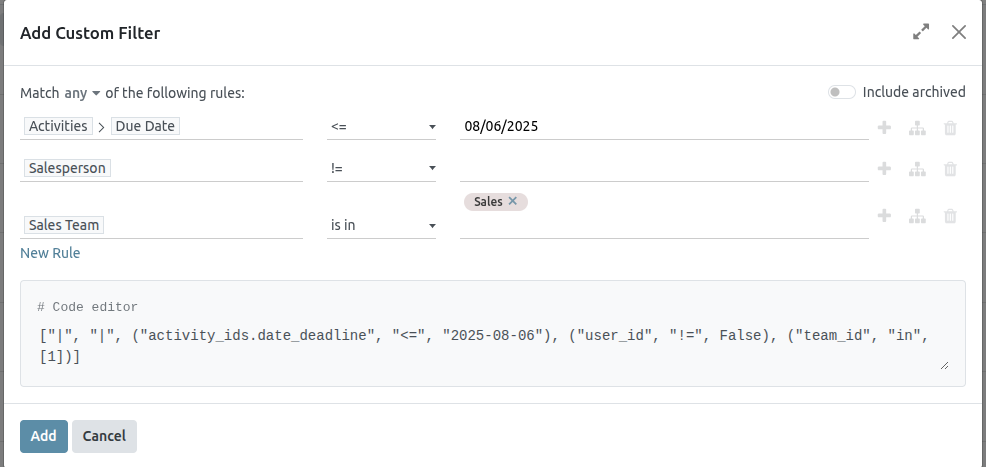Add a branch on the Sales Team row

coord(916,216)
